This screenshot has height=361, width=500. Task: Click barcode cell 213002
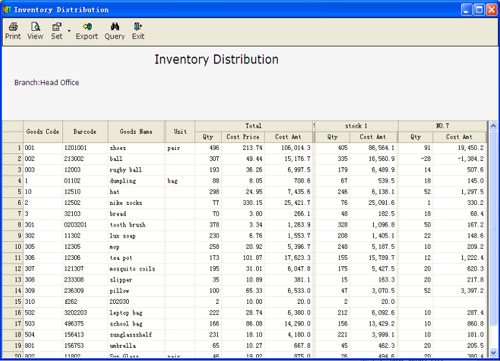[x=85, y=159]
